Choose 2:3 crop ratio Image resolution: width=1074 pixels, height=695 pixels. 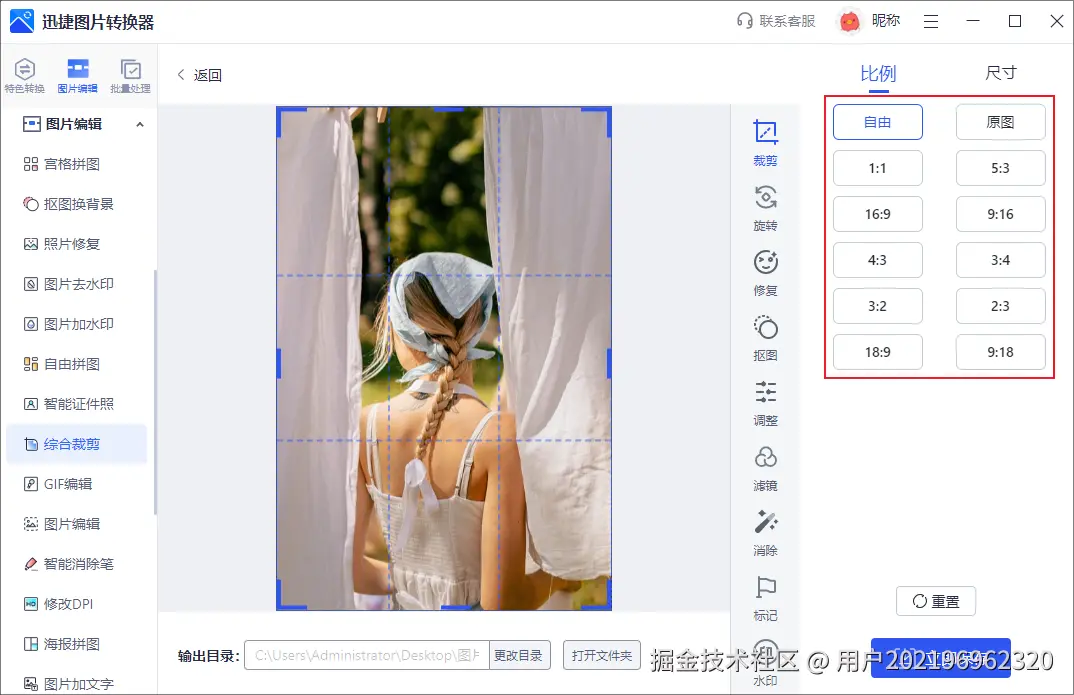pos(1000,305)
